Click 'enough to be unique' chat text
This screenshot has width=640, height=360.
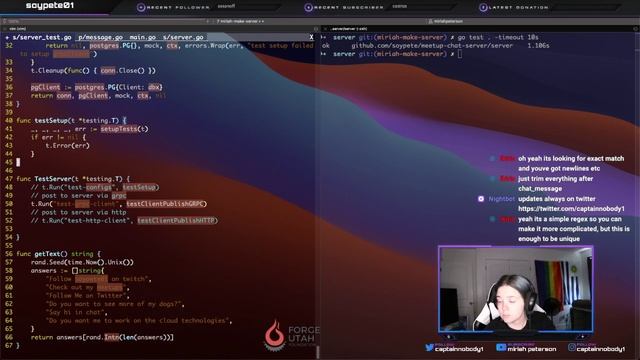(549, 239)
